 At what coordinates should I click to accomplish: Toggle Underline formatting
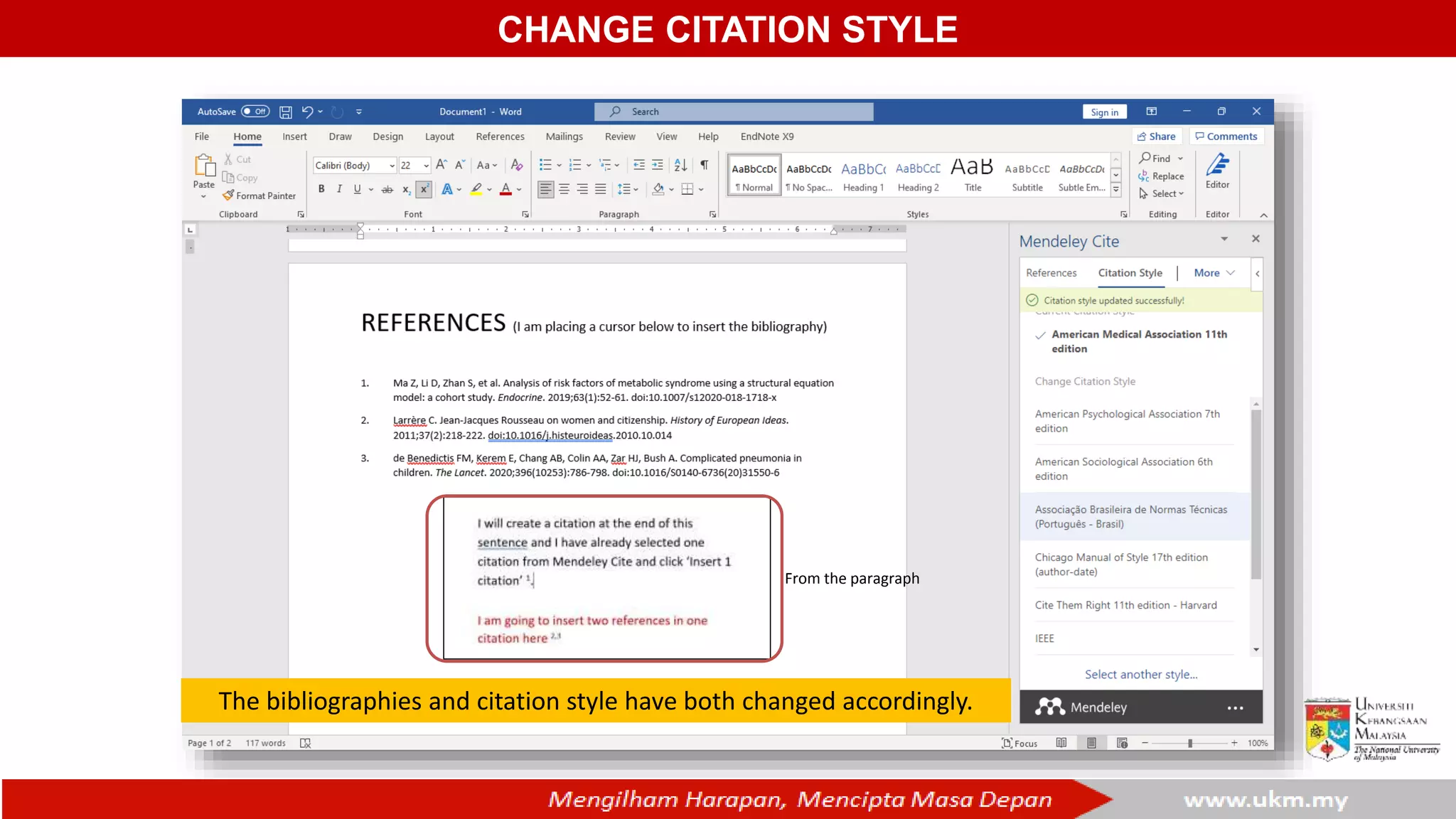(357, 189)
